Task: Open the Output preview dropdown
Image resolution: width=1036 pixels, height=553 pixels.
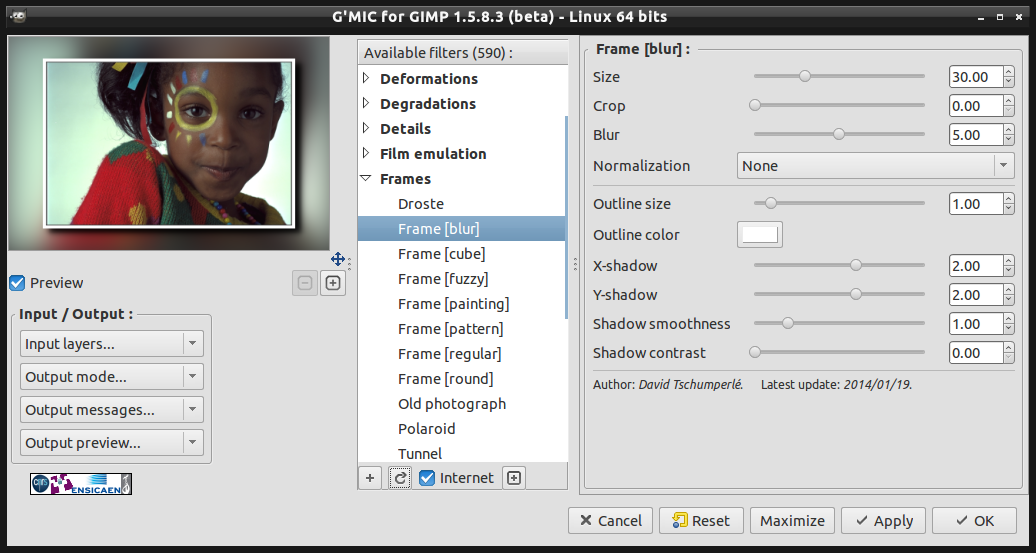Action: coord(112,443)
